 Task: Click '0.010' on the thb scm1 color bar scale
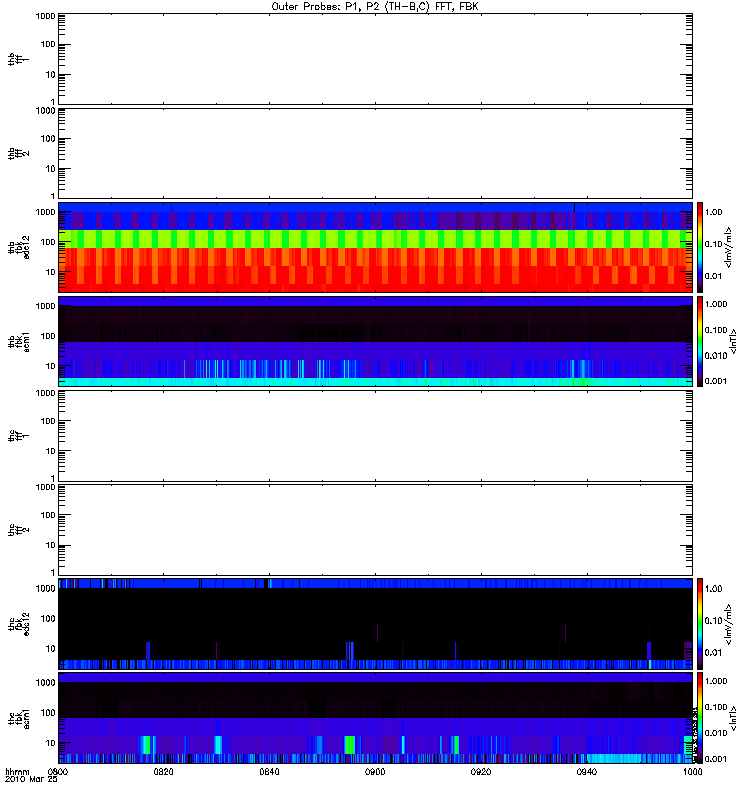716,356
